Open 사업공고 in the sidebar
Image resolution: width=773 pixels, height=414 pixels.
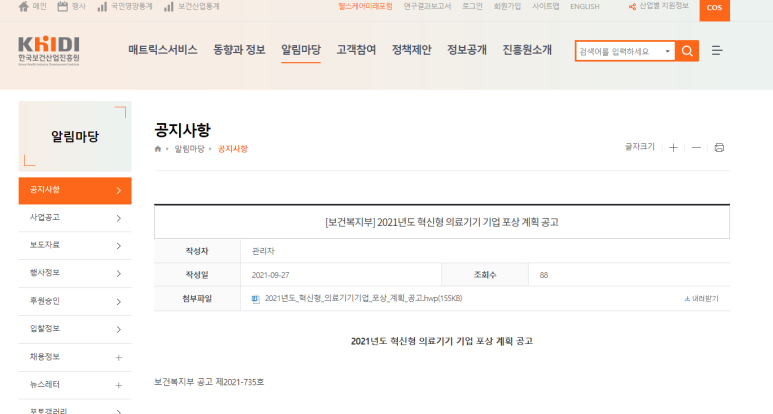45,217
